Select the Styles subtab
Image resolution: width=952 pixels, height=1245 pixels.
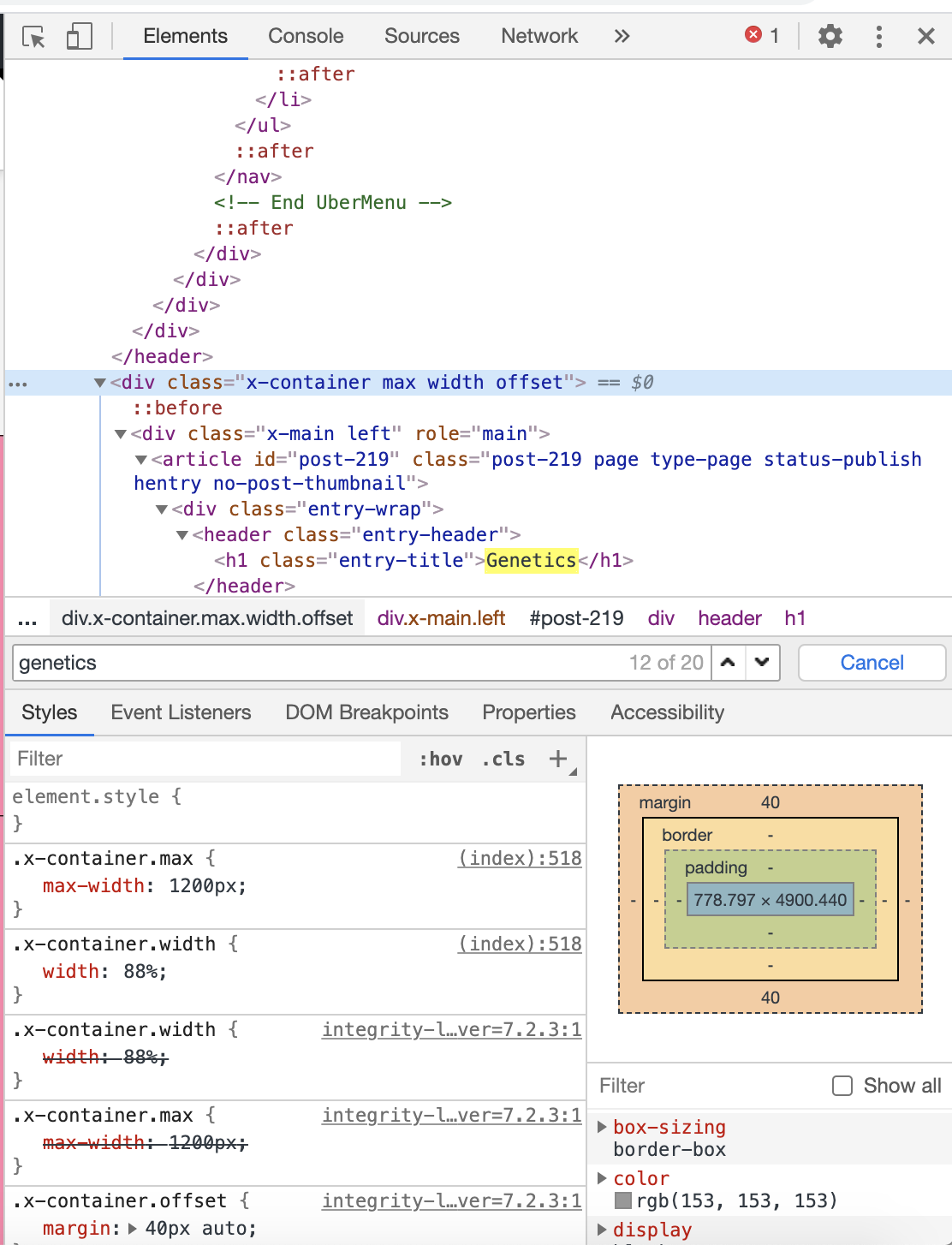[50, 712]
